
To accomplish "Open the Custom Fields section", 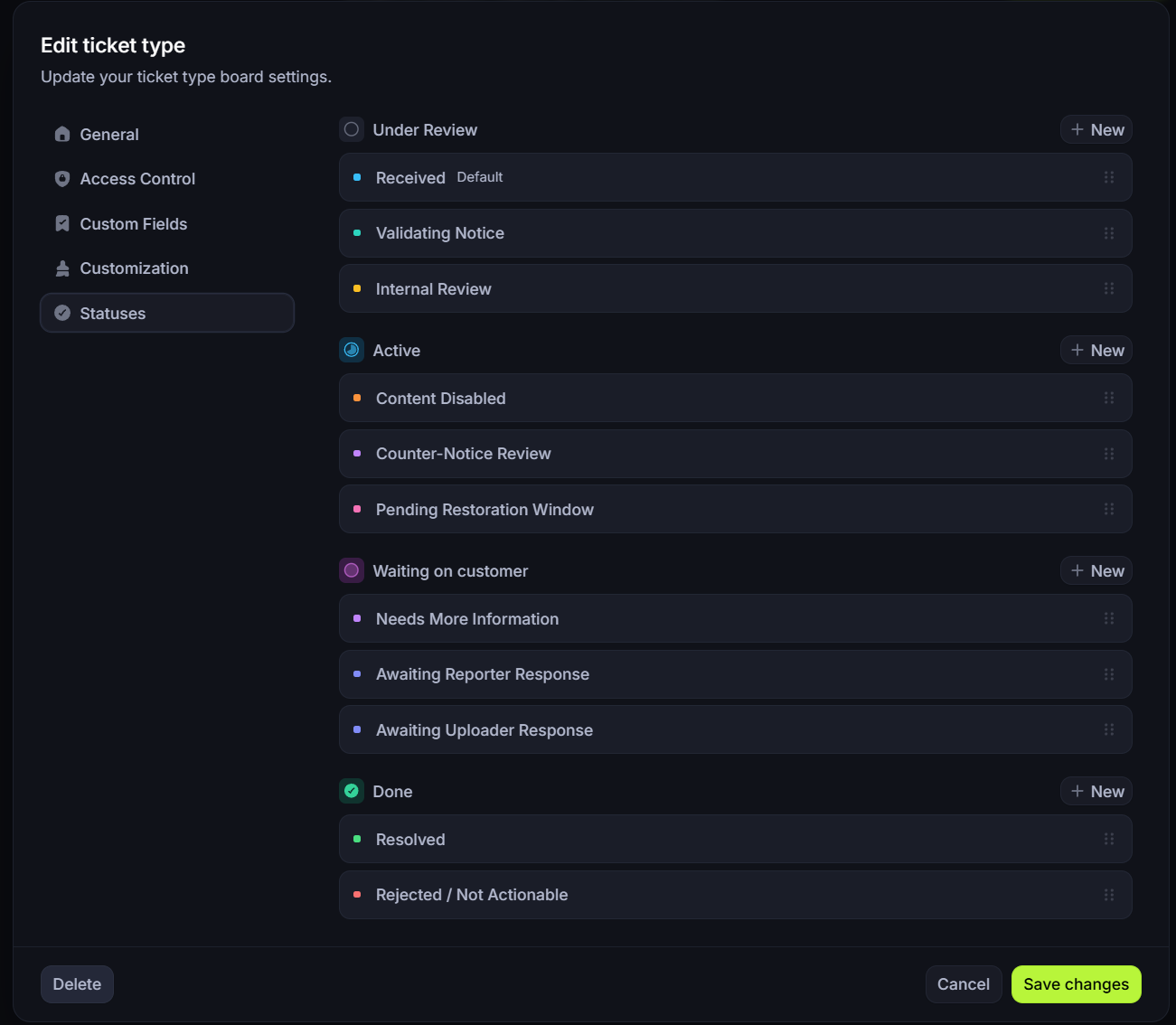I will pyautogui.click(x=167, y=223).
